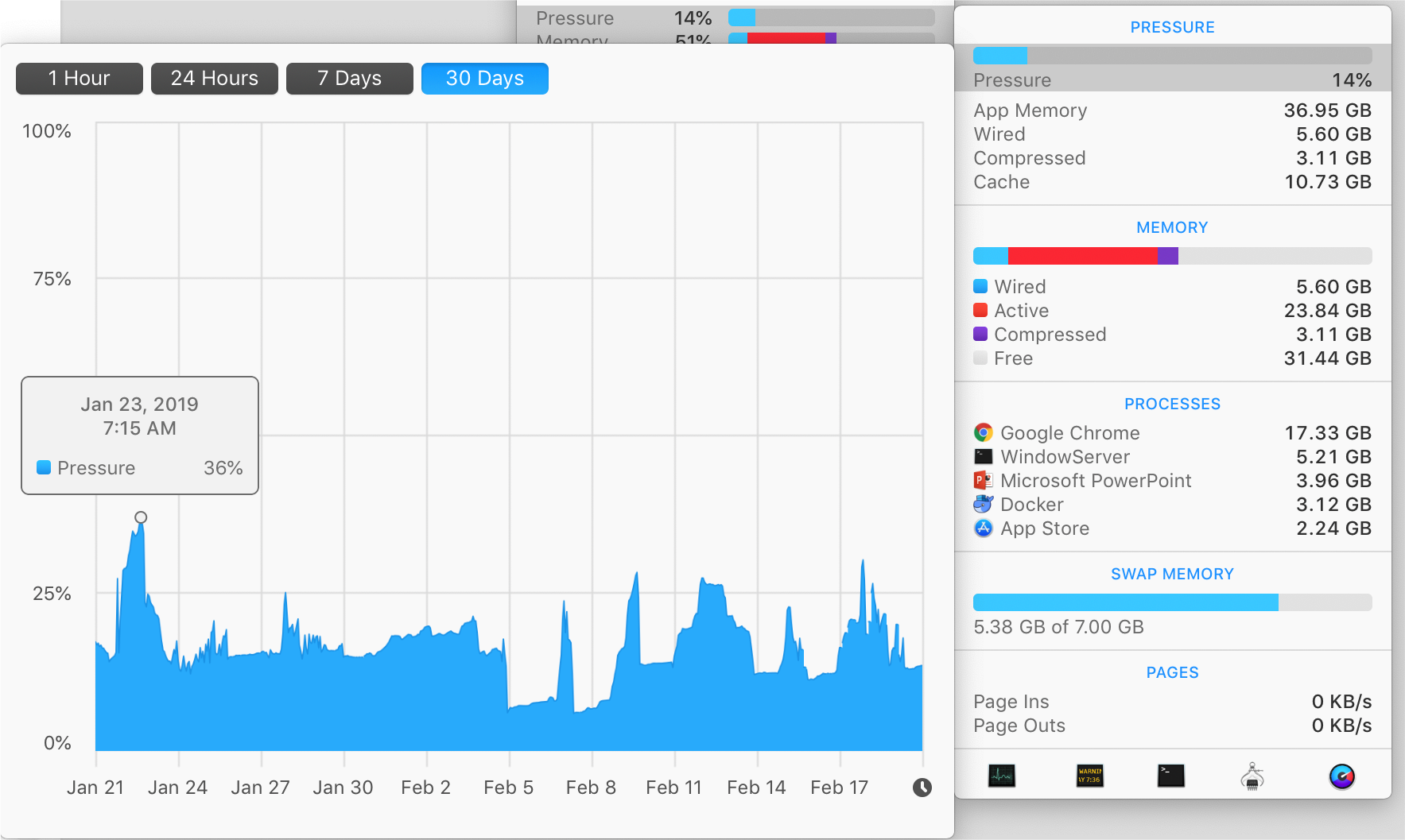
Task: Select the 24 Hours time range
Action: click(x=215, y=79)
